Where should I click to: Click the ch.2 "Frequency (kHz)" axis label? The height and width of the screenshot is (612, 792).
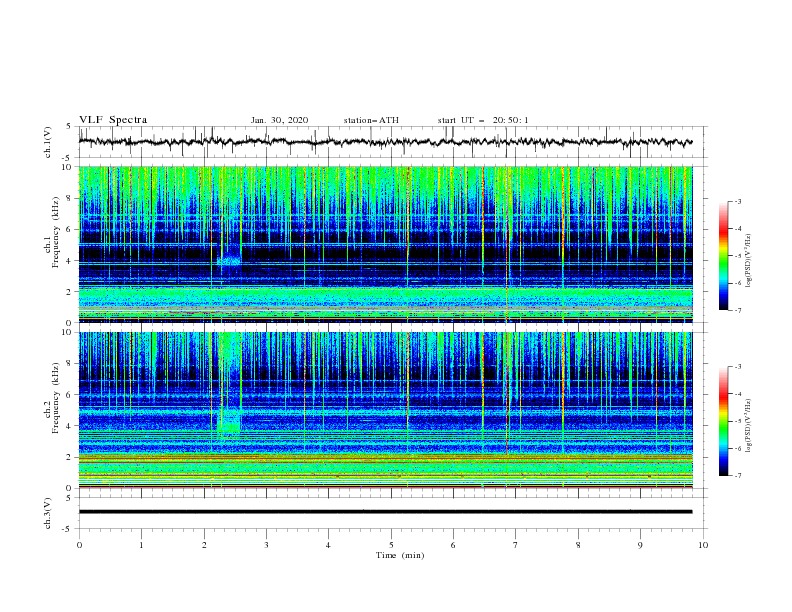tap(55, 398)
